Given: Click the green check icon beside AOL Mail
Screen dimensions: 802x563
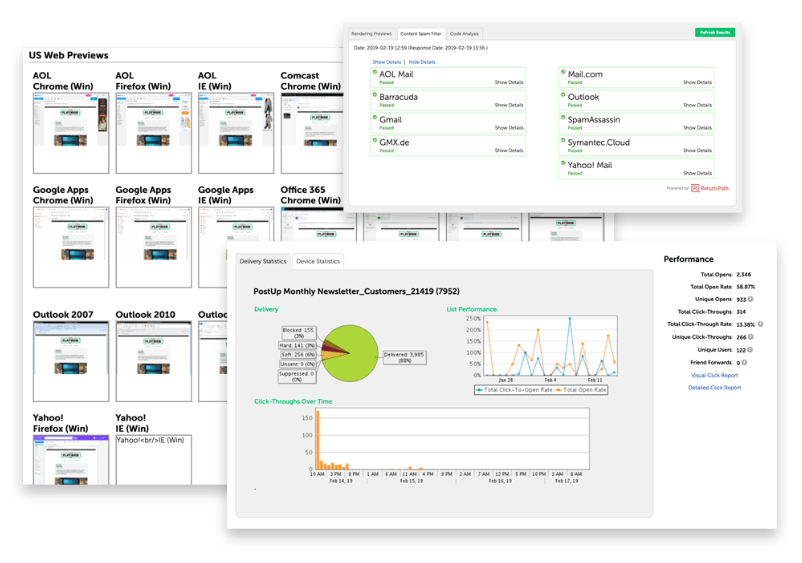Looking at the screenshot, I should click(x=375, y=72).
